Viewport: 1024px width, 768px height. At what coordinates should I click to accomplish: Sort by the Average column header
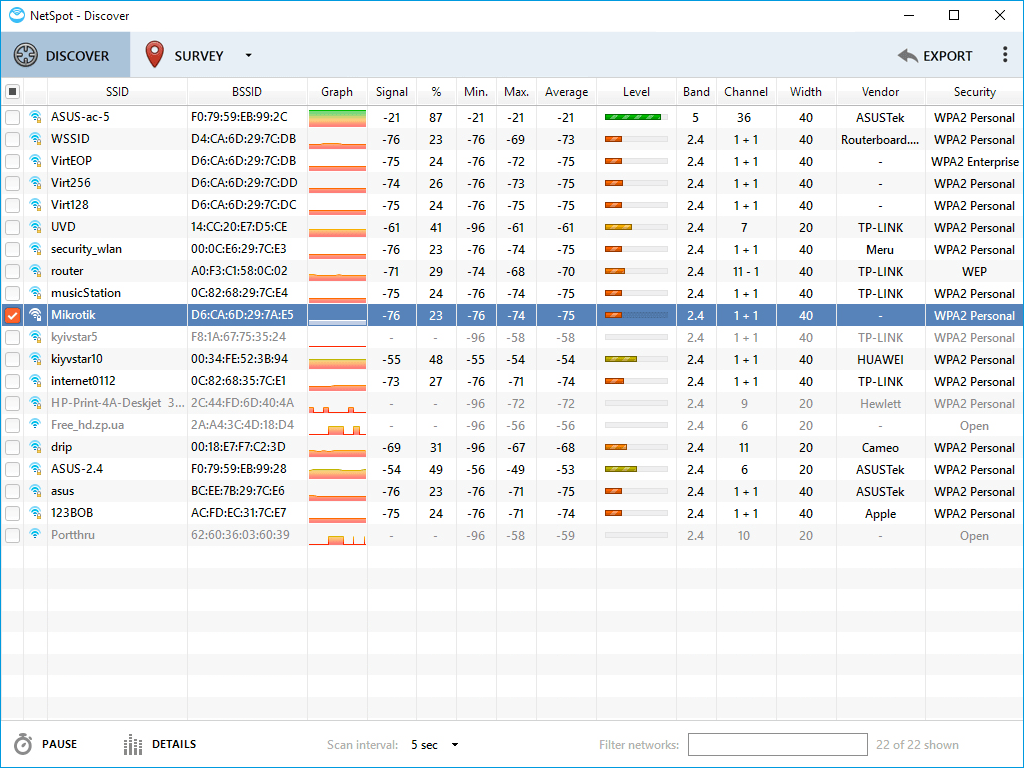[x=566, y=92]
